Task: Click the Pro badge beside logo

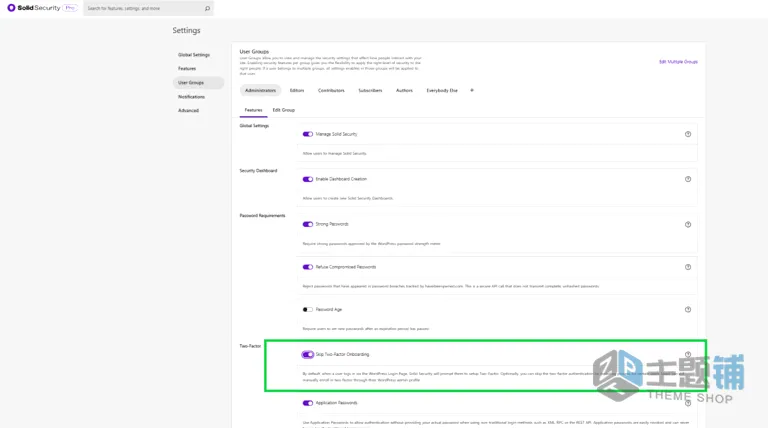Action: click(x=70, y=8)
